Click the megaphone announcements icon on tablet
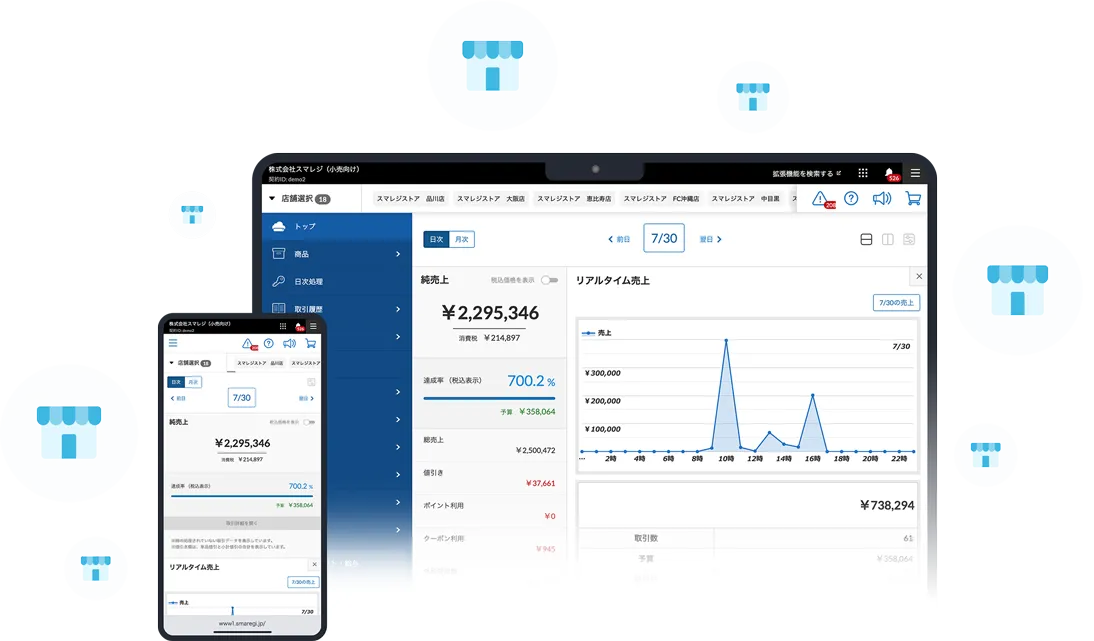Screen dimensions: 1094x641 [x=881, y=198]
